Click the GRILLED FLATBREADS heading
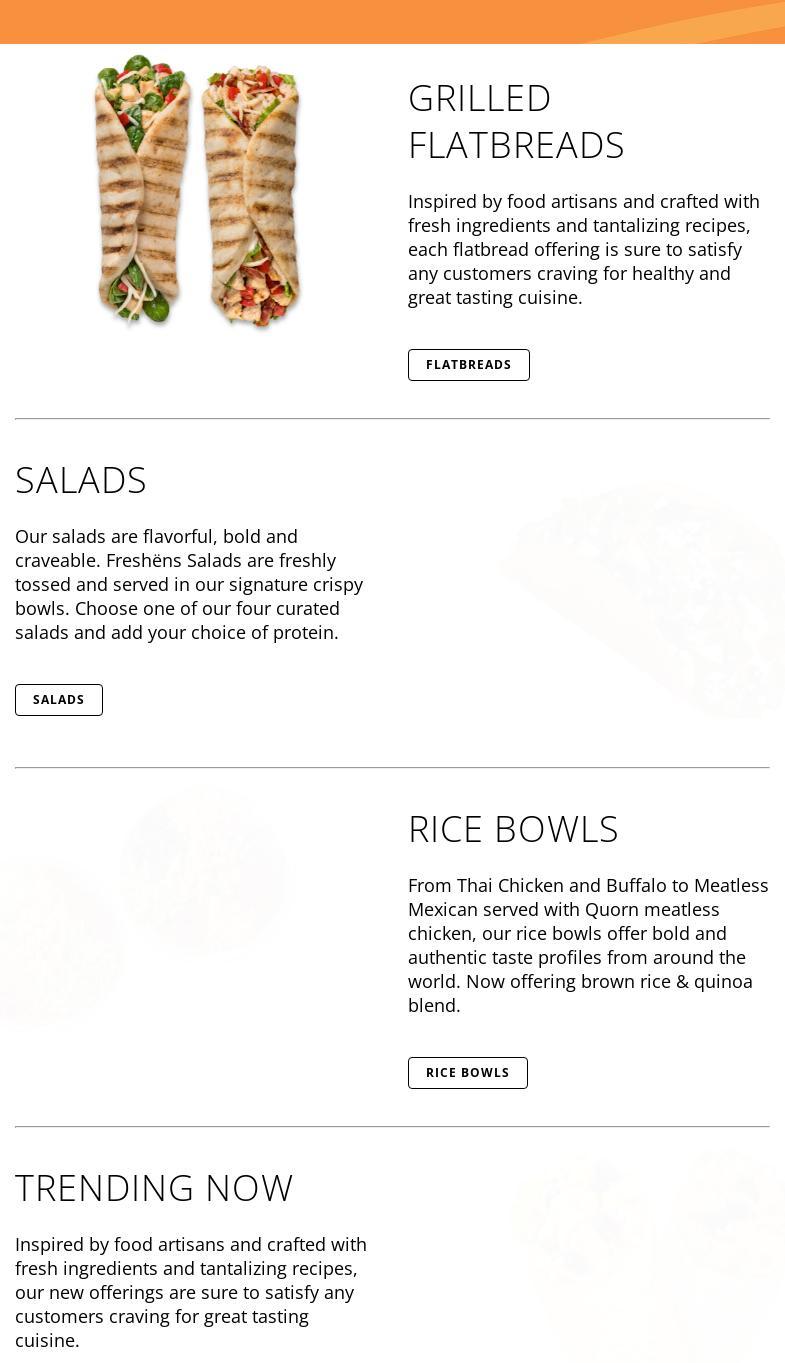Viewport: 785px width, 1363px height. tap(516, 120)
